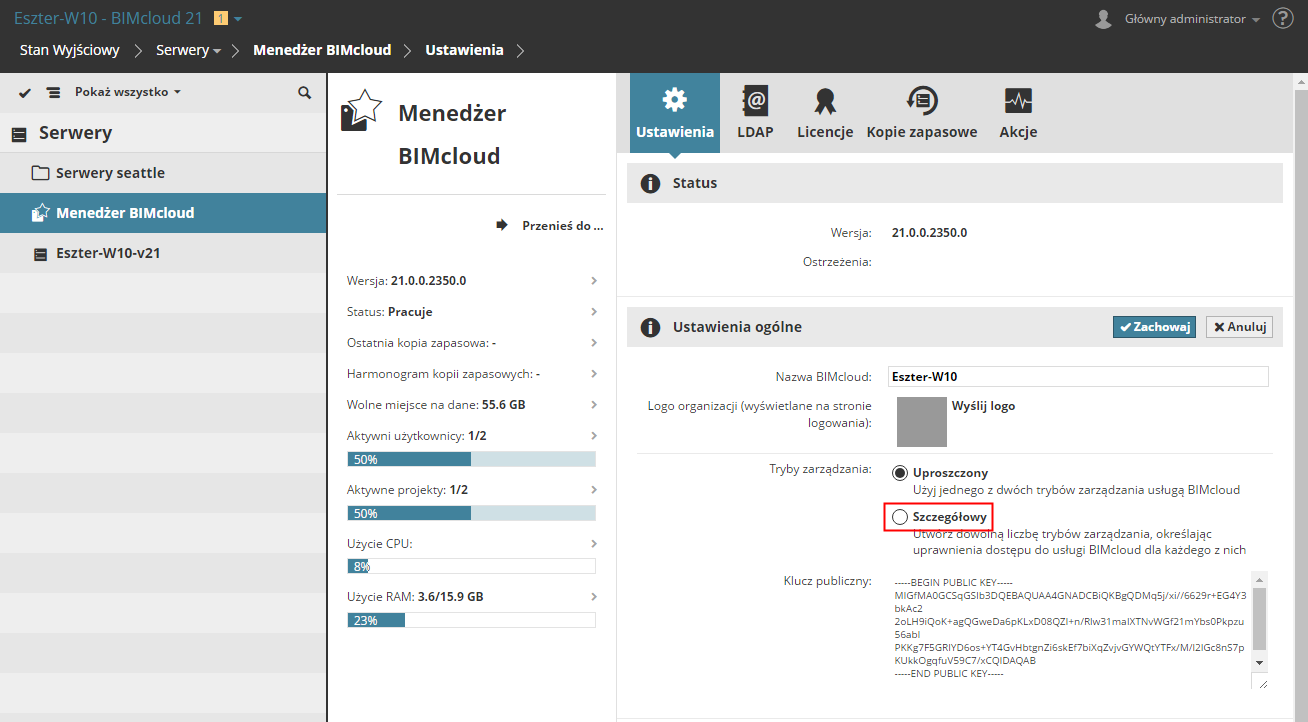Viewport: 1308px width, 722px height.
Task: Switch to the Licencje tab
Action: click(x=825, y=113)
